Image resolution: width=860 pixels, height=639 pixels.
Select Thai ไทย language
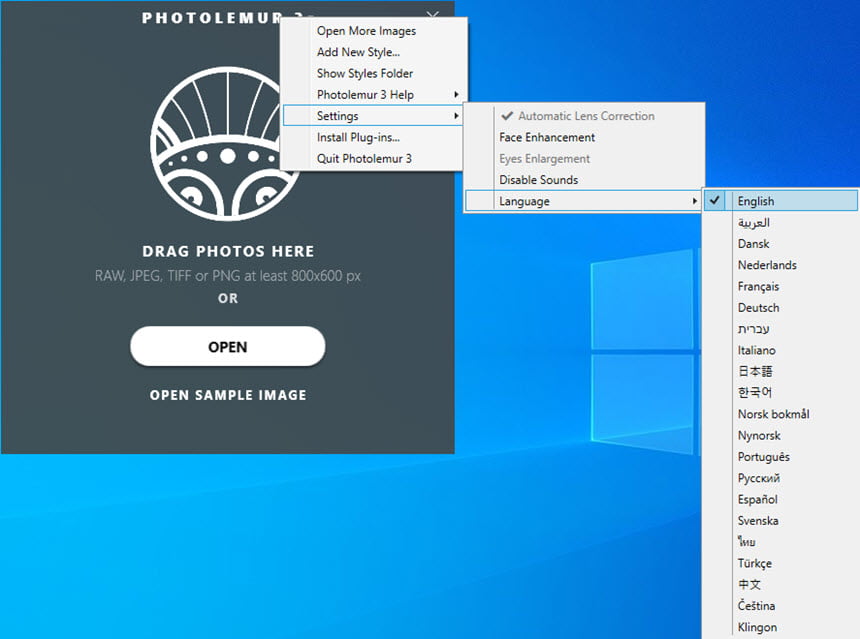pos(780,542)
